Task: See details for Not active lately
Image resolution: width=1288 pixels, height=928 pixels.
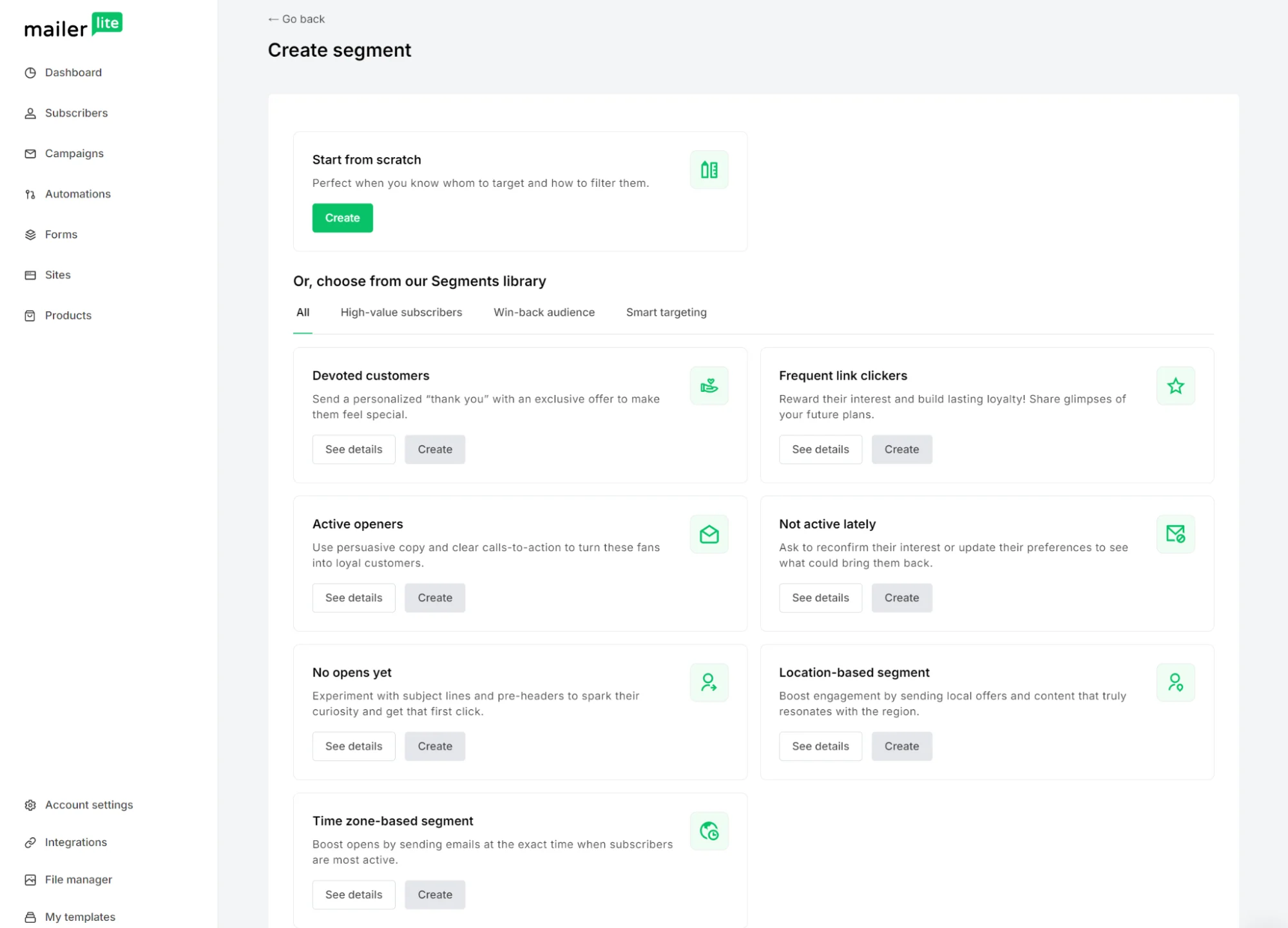Action: click(820, 598)
